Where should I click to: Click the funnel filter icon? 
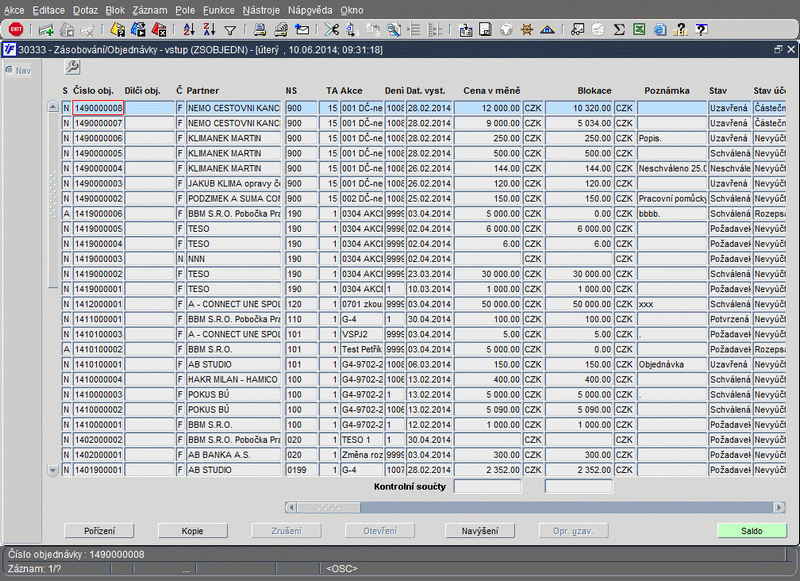[230, 31]
